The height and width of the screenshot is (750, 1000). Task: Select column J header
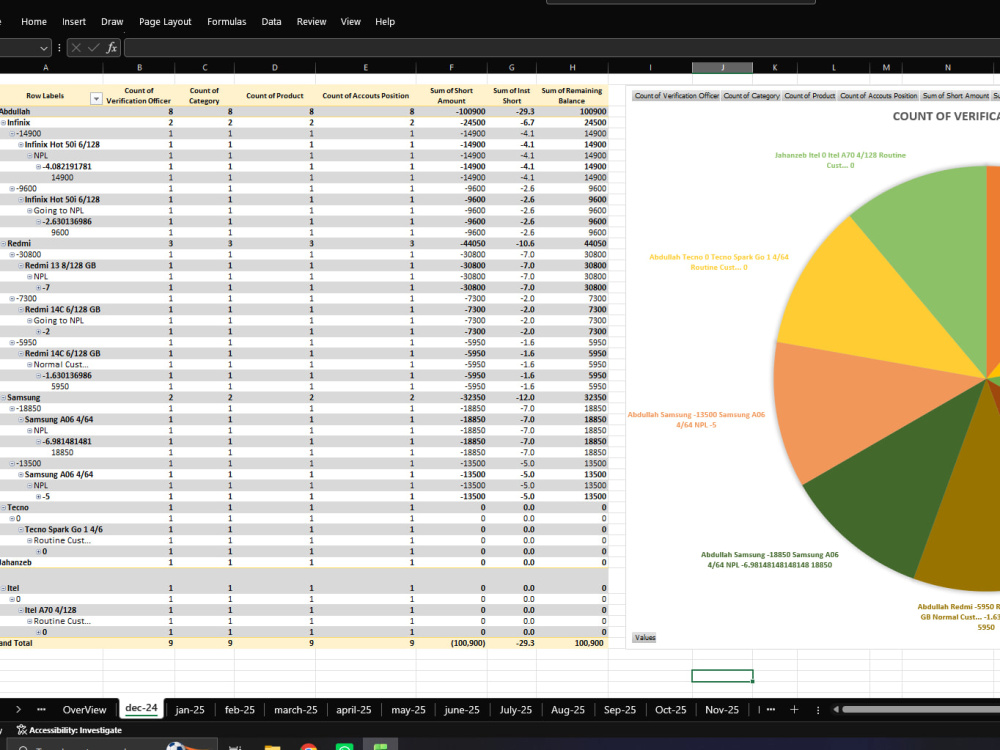[x=722, y=67]
